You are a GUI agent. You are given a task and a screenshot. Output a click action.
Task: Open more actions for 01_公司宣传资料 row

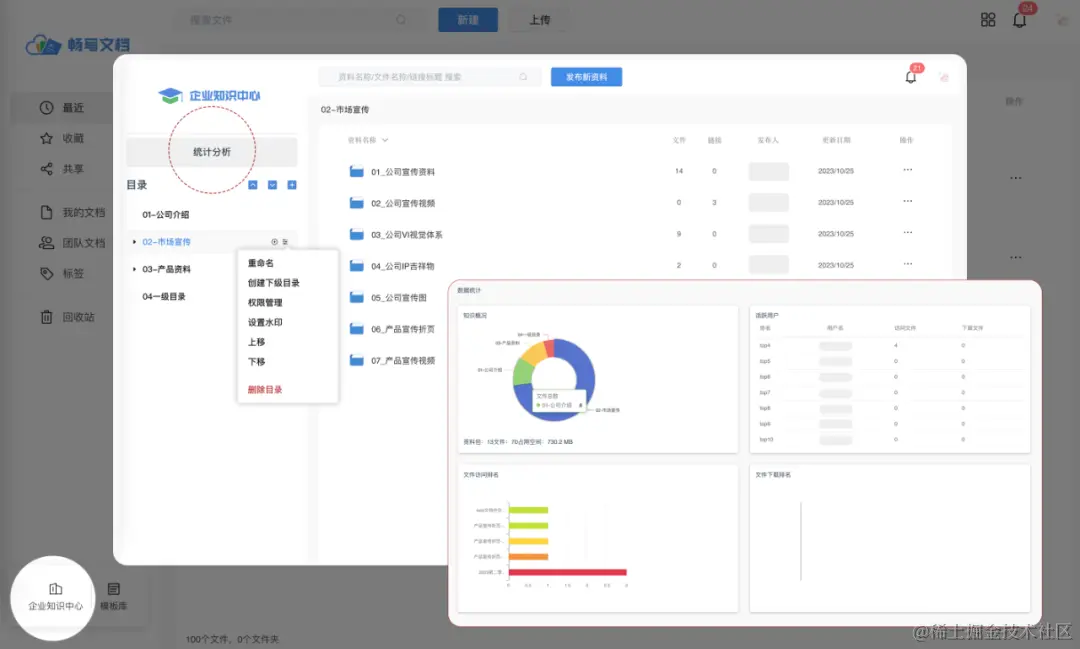click(908, 169)
